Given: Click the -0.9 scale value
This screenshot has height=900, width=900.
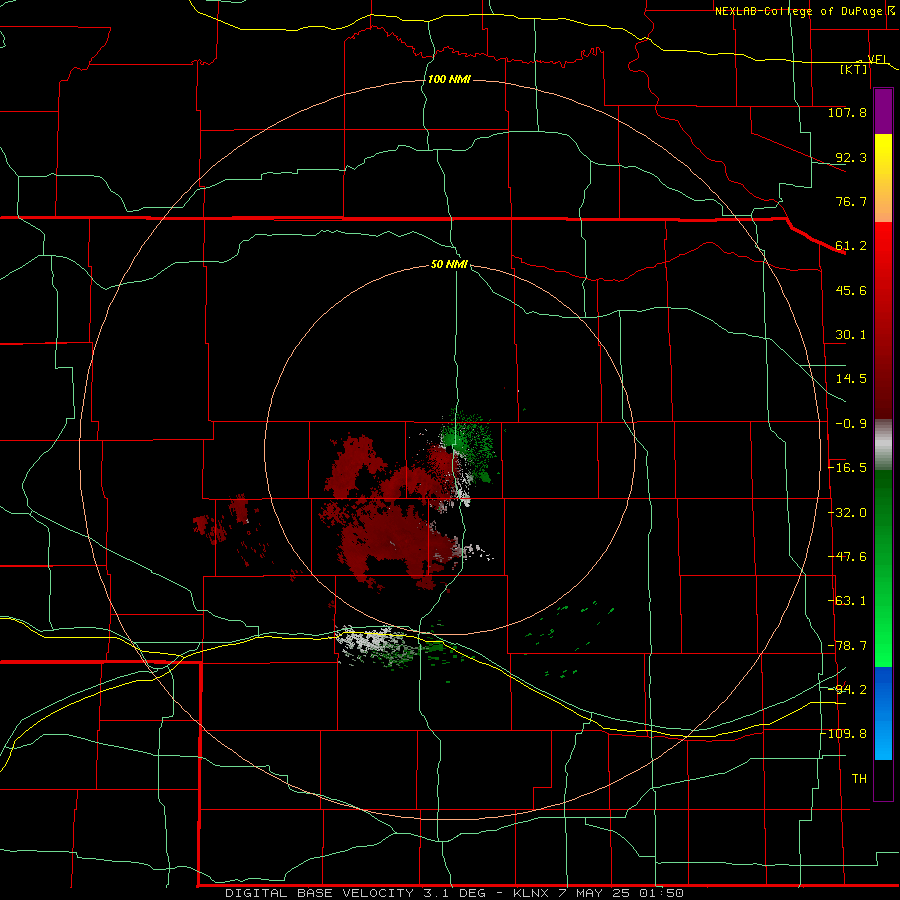Looking at the screenshot, I should [851, 424].
